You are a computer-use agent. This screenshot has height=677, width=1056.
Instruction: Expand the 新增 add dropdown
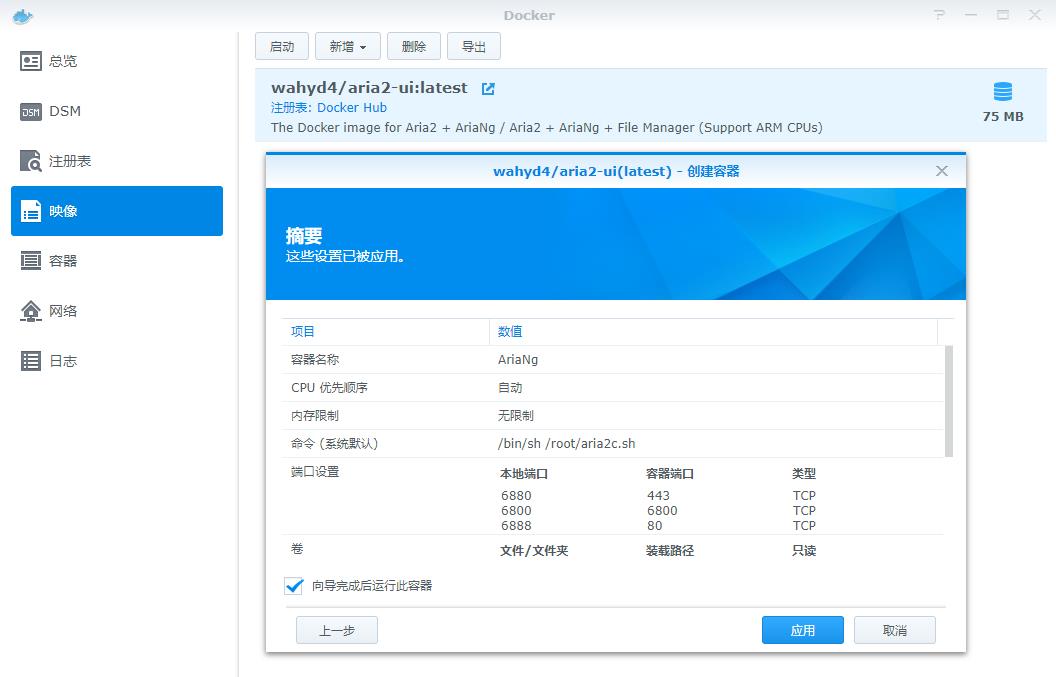[x=348, y=46]
